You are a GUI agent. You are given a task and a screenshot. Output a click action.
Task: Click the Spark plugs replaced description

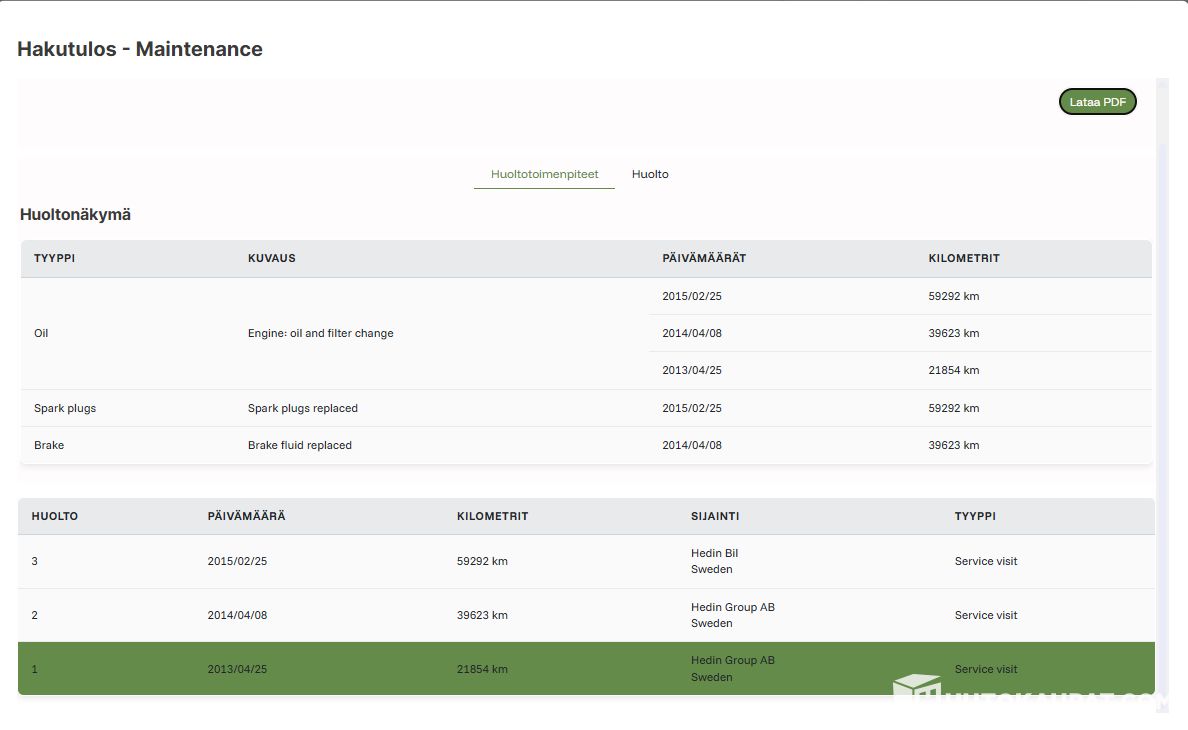(x=302, y=408)
